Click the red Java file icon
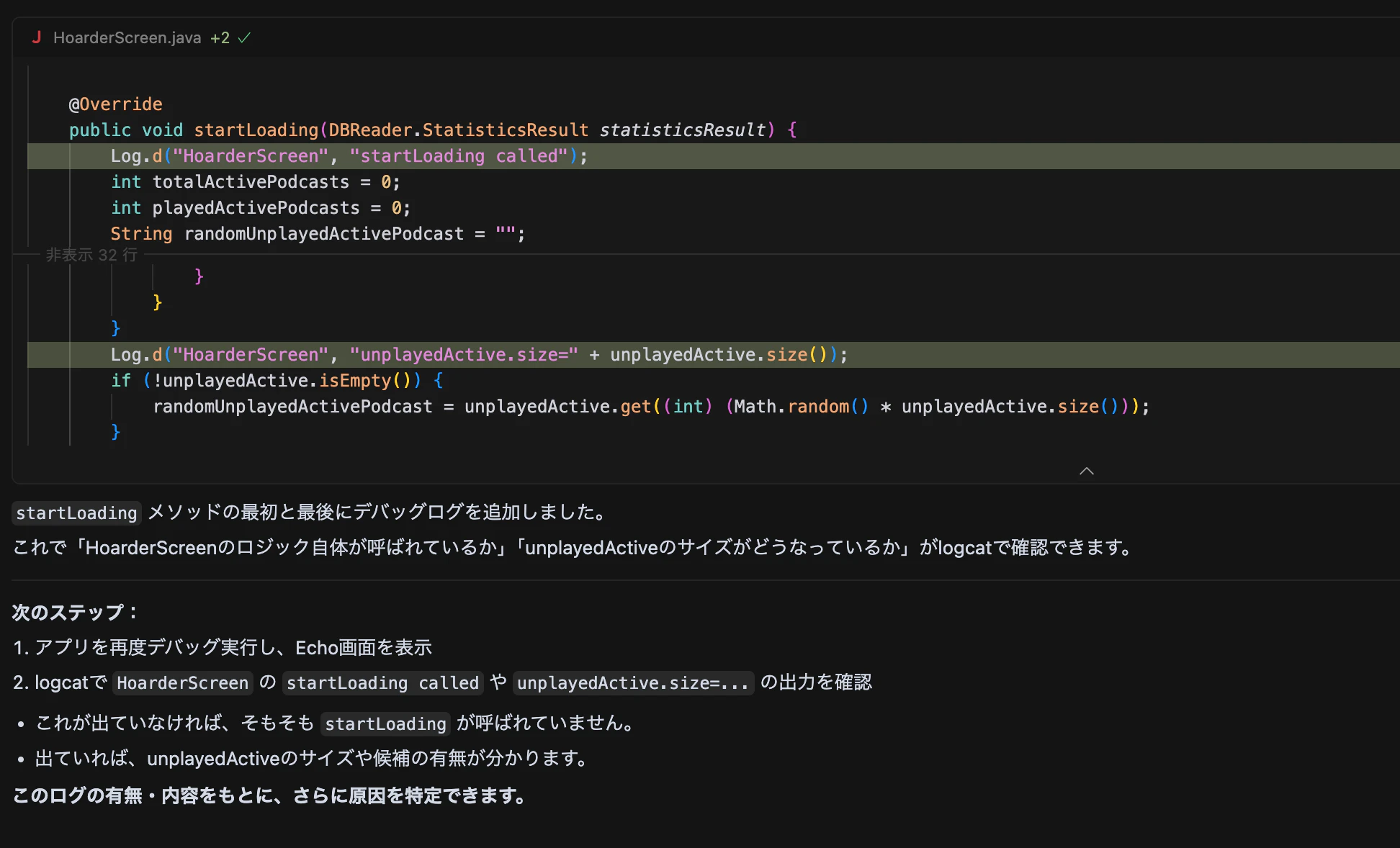This screenshot has height=848, width=1400. click(x=37, y=37)
